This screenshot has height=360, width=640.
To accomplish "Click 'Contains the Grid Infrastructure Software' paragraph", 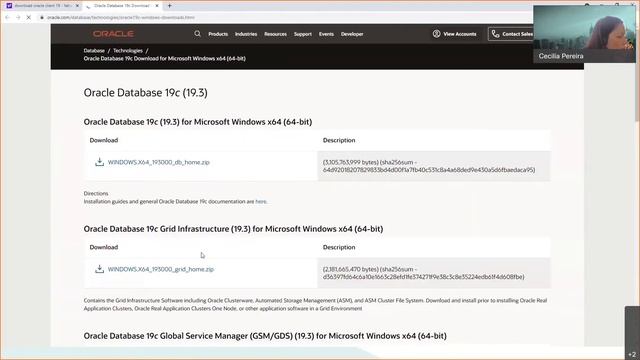I will [x=315, y=304].
